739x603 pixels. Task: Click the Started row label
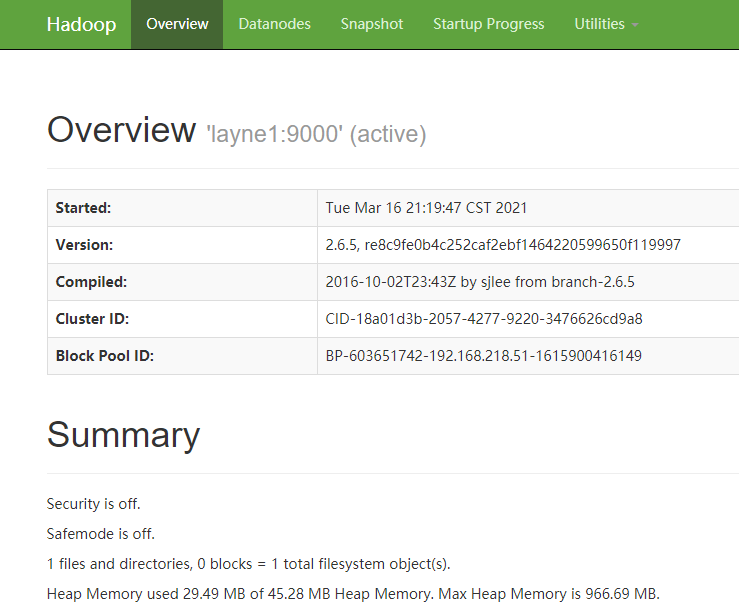(x=83, y=208)
